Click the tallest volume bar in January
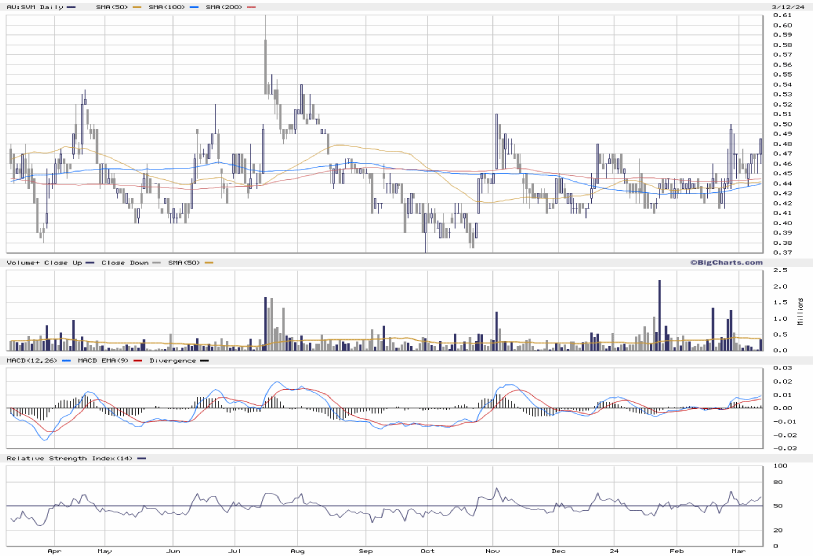 pos(660,283)
